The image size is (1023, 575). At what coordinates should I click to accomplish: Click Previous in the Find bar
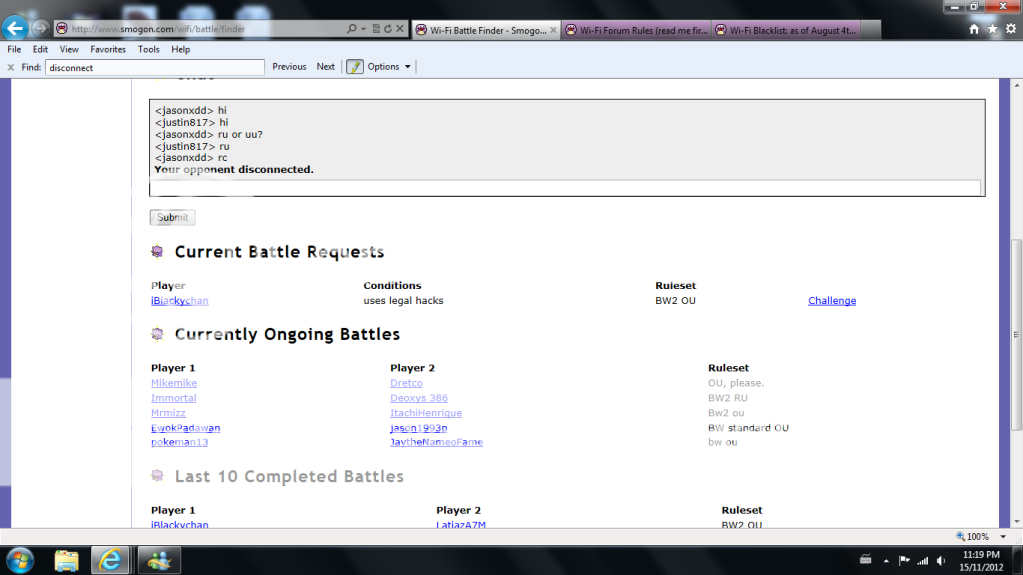pos(289,67)
